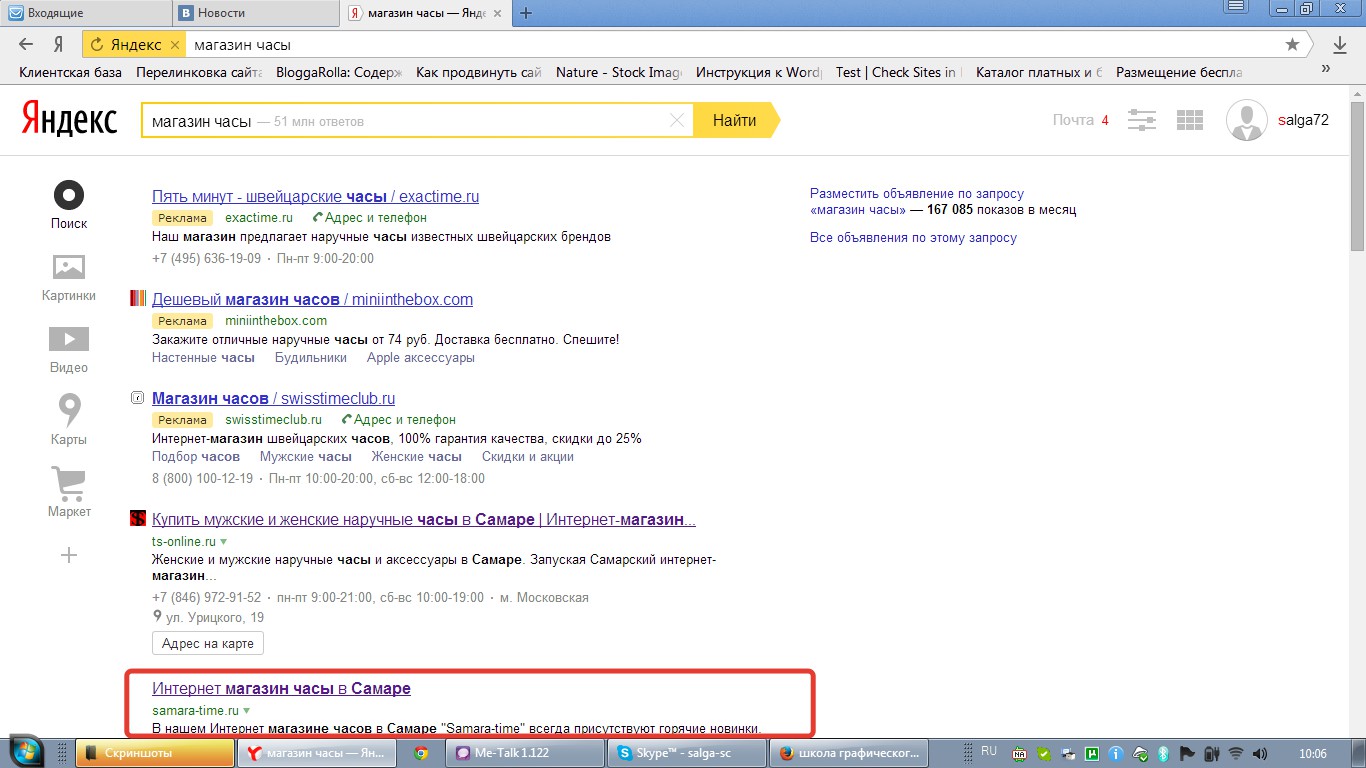
Task: Open the 'Apple аксессуары' sitelink
Action: (421, 357)
